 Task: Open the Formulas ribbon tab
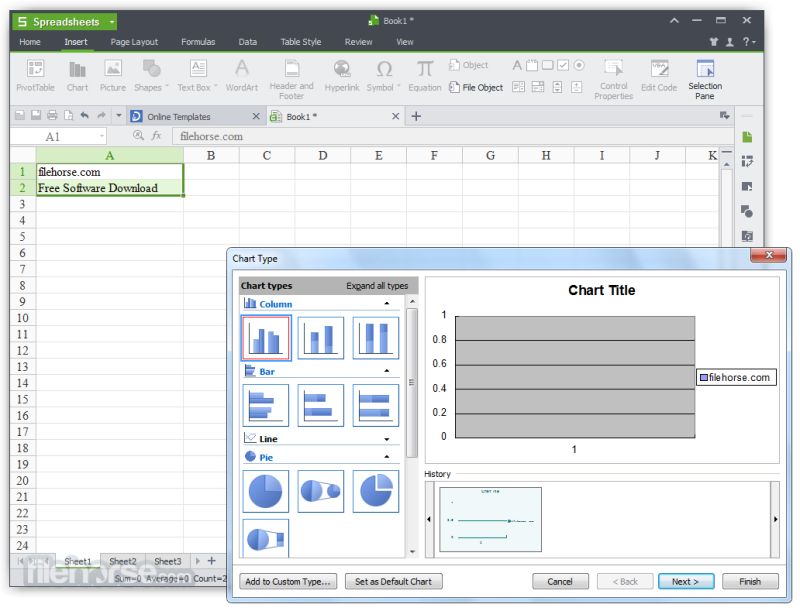coord(198,42)
